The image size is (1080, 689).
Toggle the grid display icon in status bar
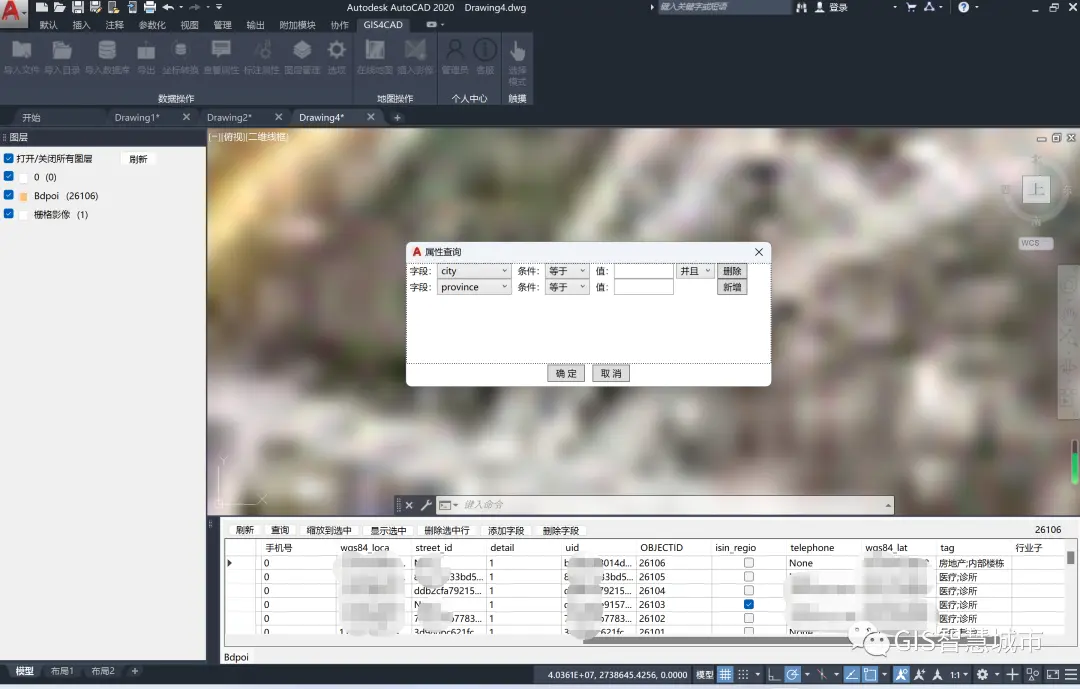[x=725, y=675]
